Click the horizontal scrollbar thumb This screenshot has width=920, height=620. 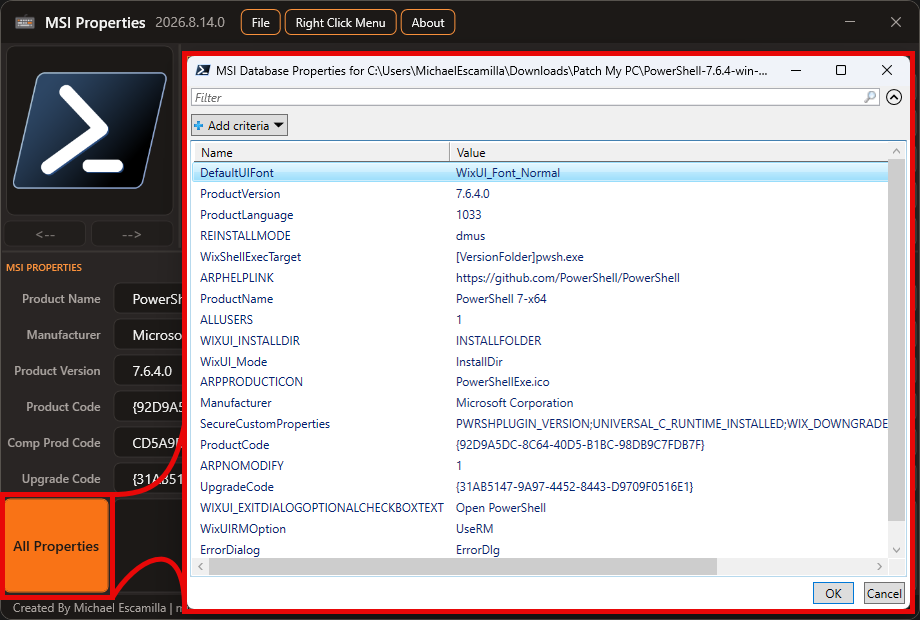point(463,566)
